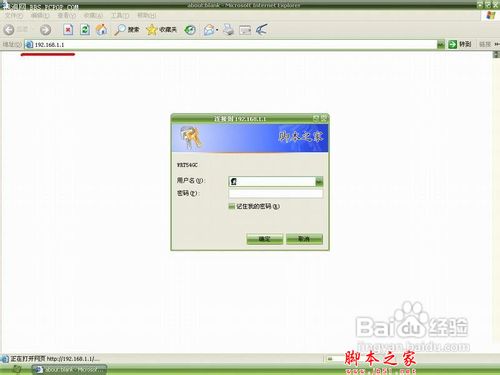Viewport: 500px width, 375px height.
Task: Open the View (查看) menu
Action: (x=66, y=16)
